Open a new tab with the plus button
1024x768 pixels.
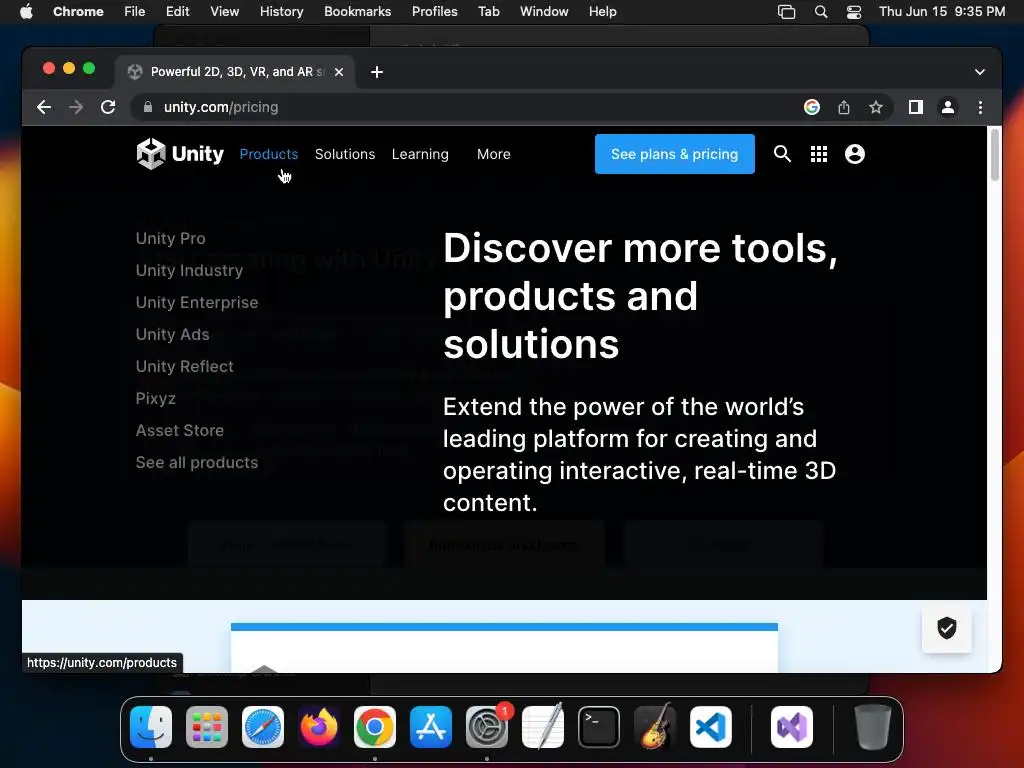[x=377, y=72]
